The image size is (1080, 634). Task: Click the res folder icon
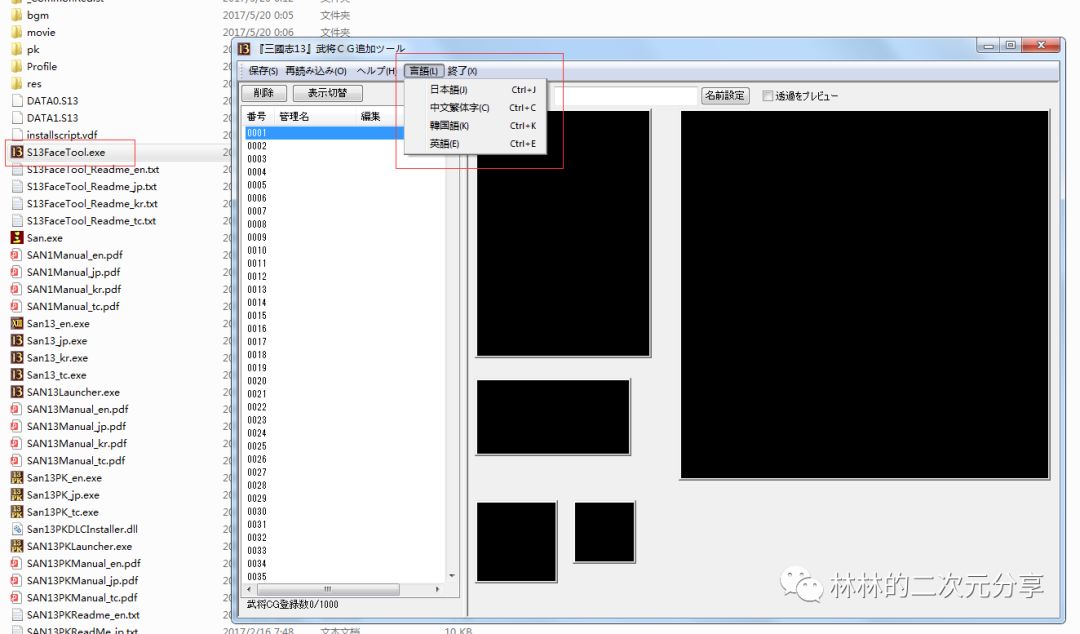17,83
